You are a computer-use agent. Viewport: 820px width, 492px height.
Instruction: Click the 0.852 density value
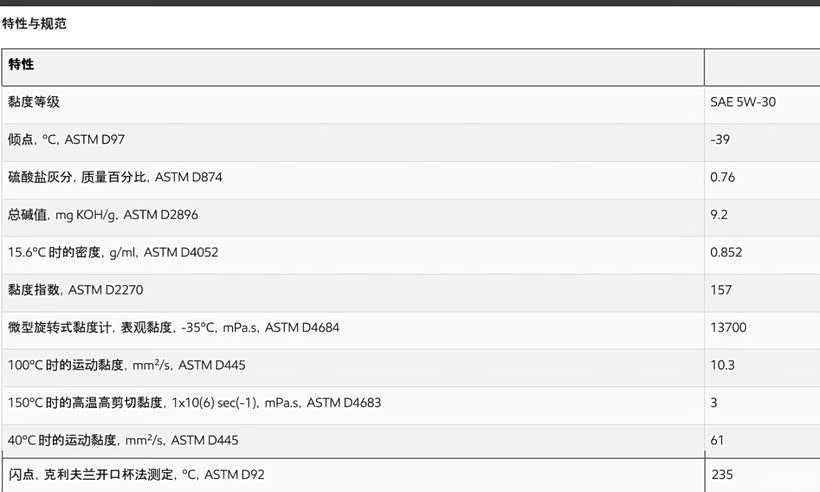pos(726,252)
